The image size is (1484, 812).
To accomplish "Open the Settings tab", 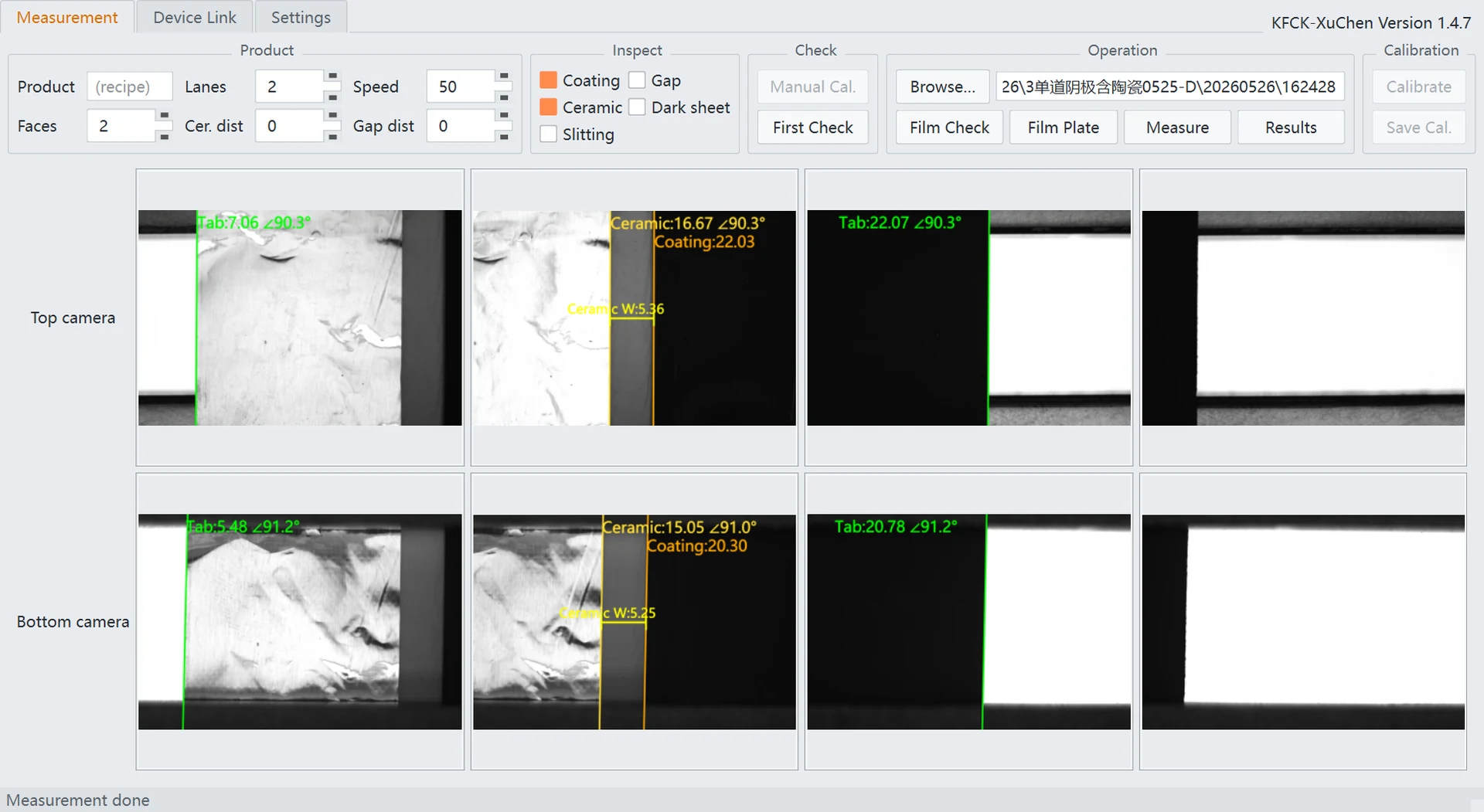I will 301,17.
